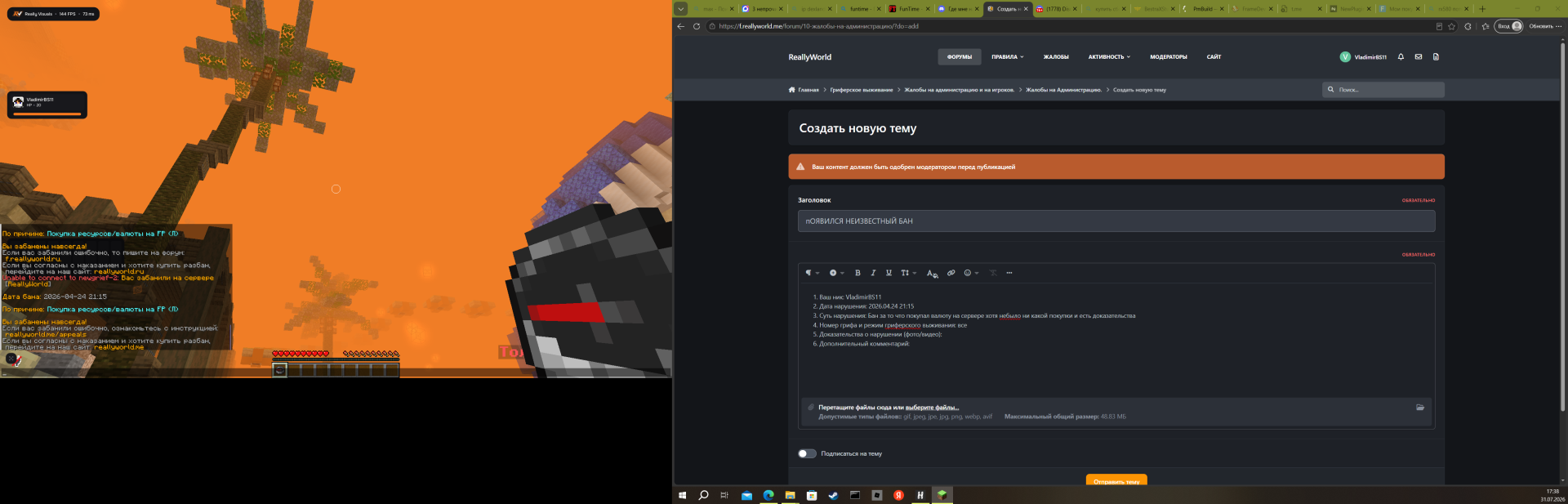Go back with the browser back arrow
This screenshot has width=1568, height=504.
pos(681,26)
